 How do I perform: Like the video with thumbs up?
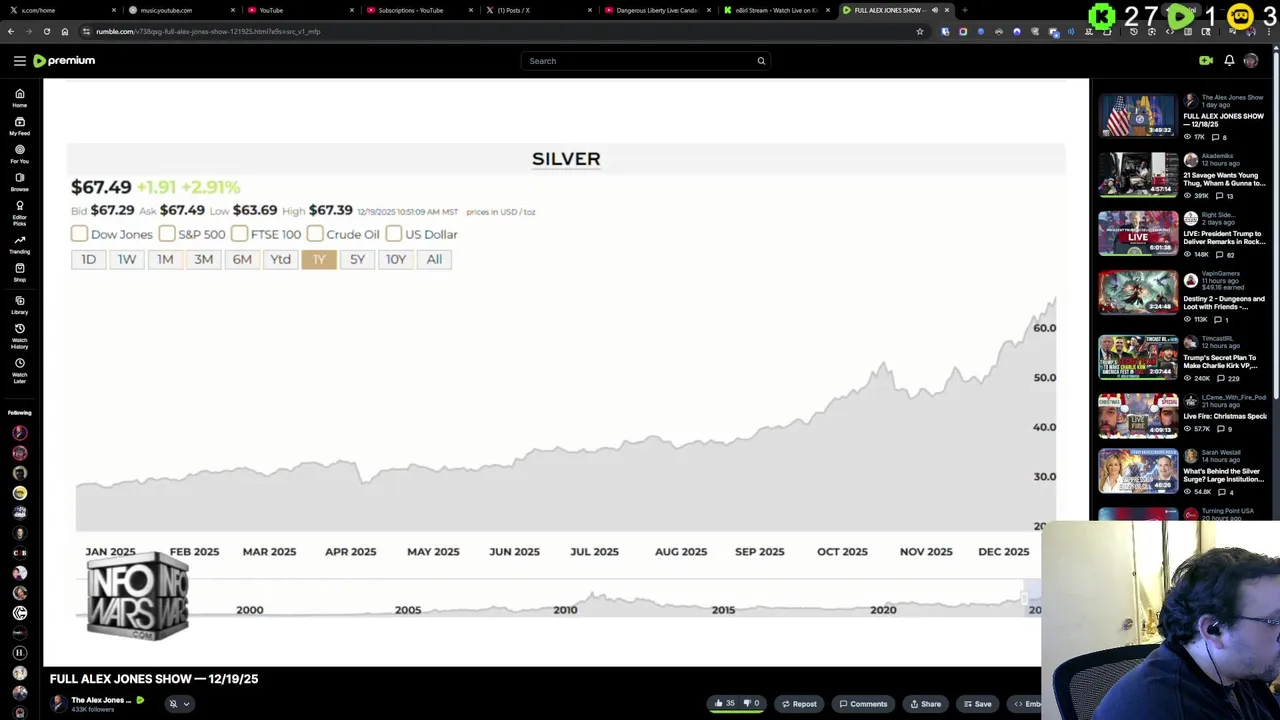(724, 703)
